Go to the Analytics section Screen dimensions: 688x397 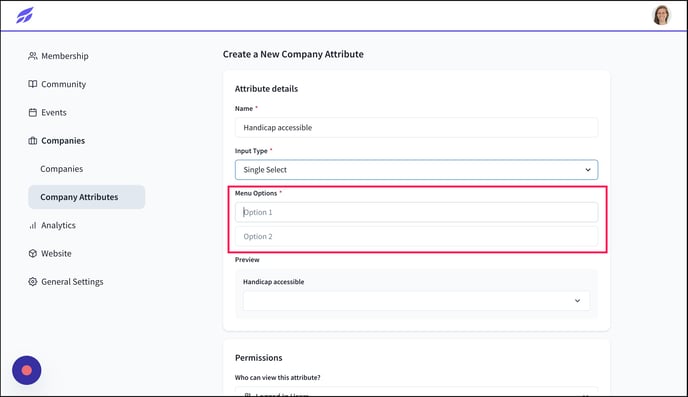pyautogui.click(x=58, y=225)
